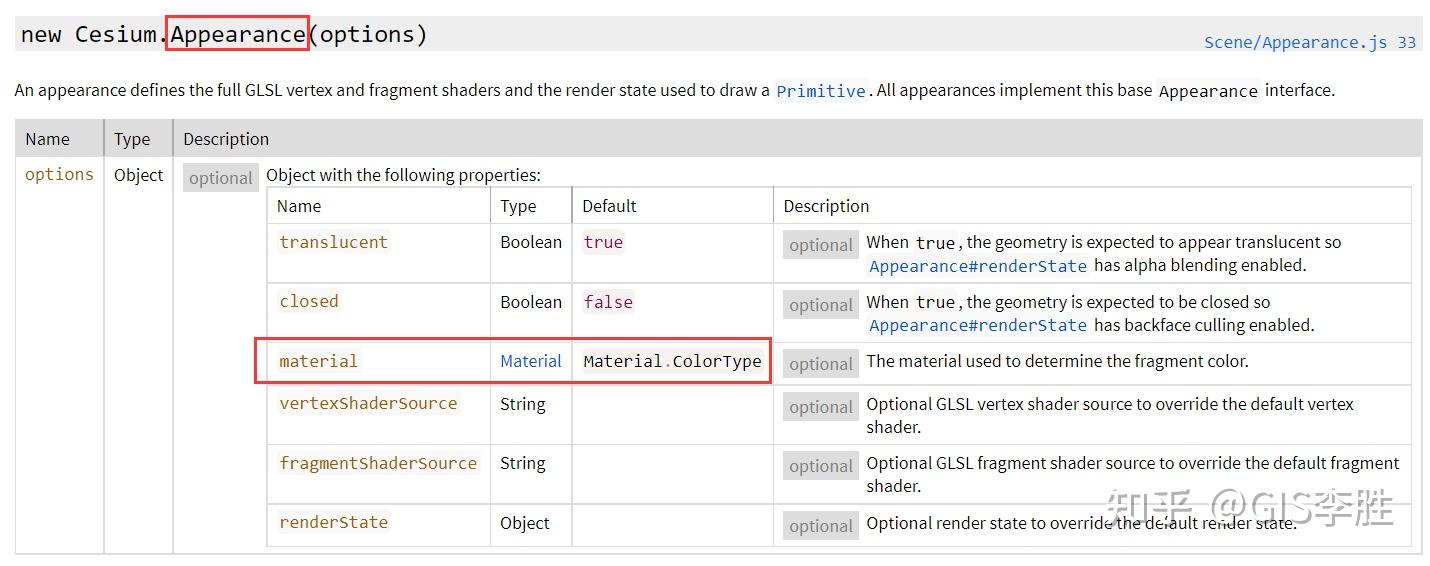The width and height of the screenshot is (1430, 566).
Task: Select the material property name
Action: (x=318, y=362)
